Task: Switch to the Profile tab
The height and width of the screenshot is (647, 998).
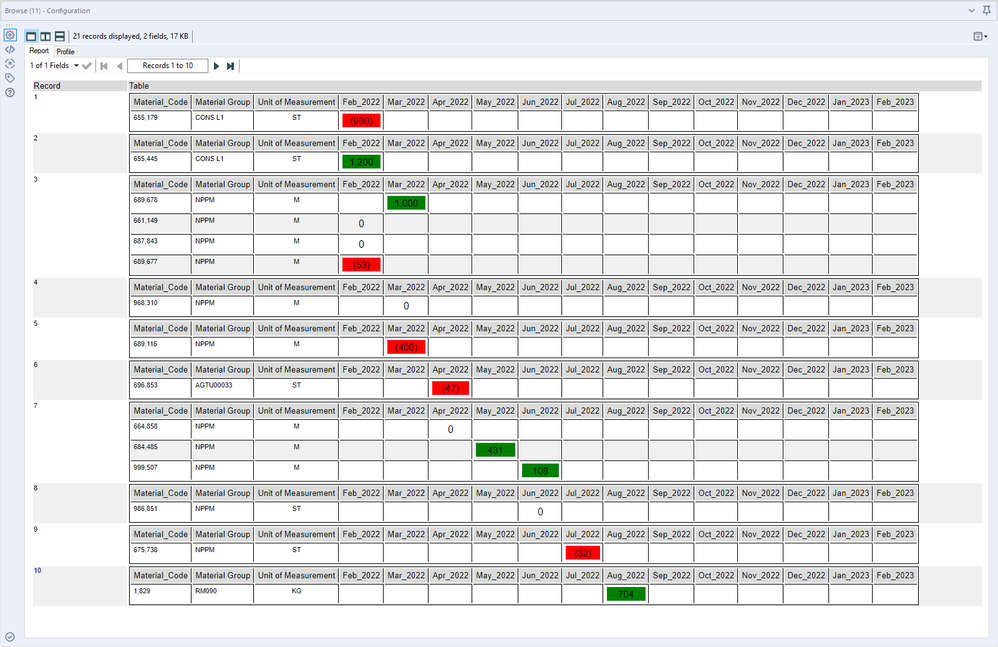Action: (x=65, y=52)
